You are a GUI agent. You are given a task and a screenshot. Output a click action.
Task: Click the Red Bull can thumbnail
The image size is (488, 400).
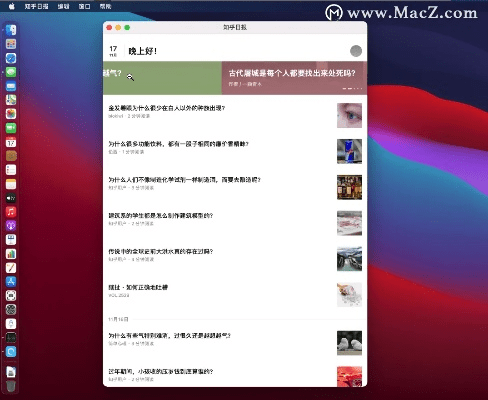(x=349, y=151)
